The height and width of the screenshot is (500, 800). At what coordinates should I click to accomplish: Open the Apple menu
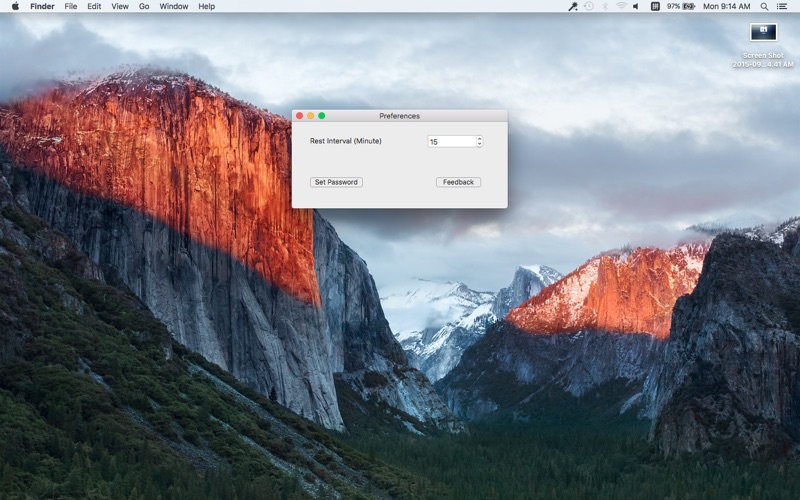pos(15,6)
